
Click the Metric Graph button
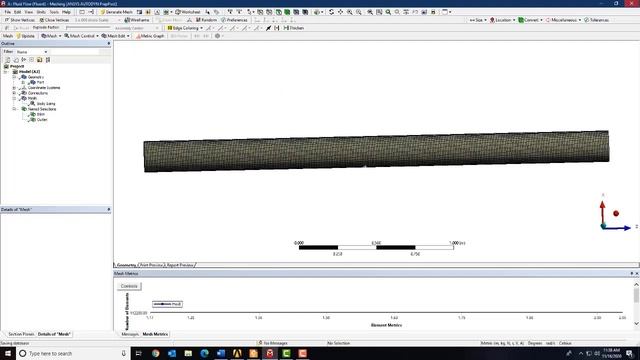(x=150, y=36)
